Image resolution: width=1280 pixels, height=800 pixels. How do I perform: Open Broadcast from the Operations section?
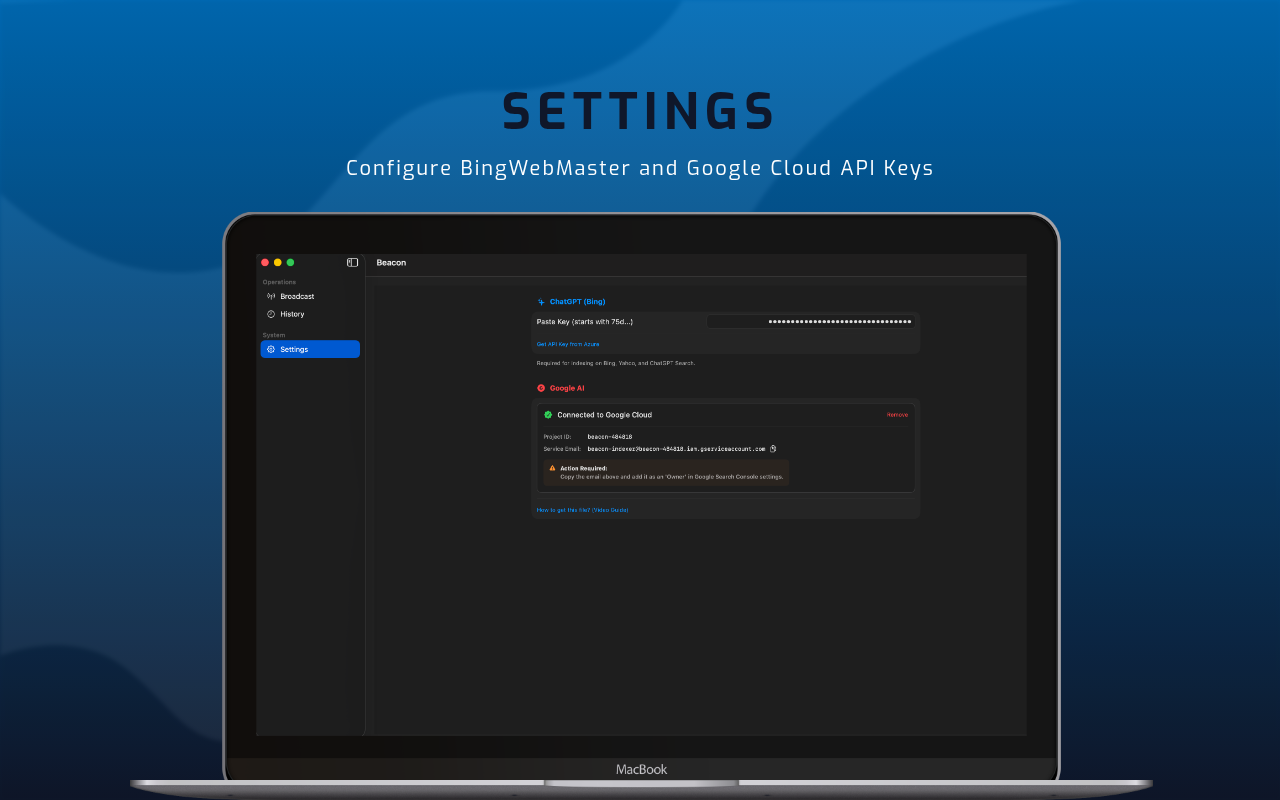point(298,296)
